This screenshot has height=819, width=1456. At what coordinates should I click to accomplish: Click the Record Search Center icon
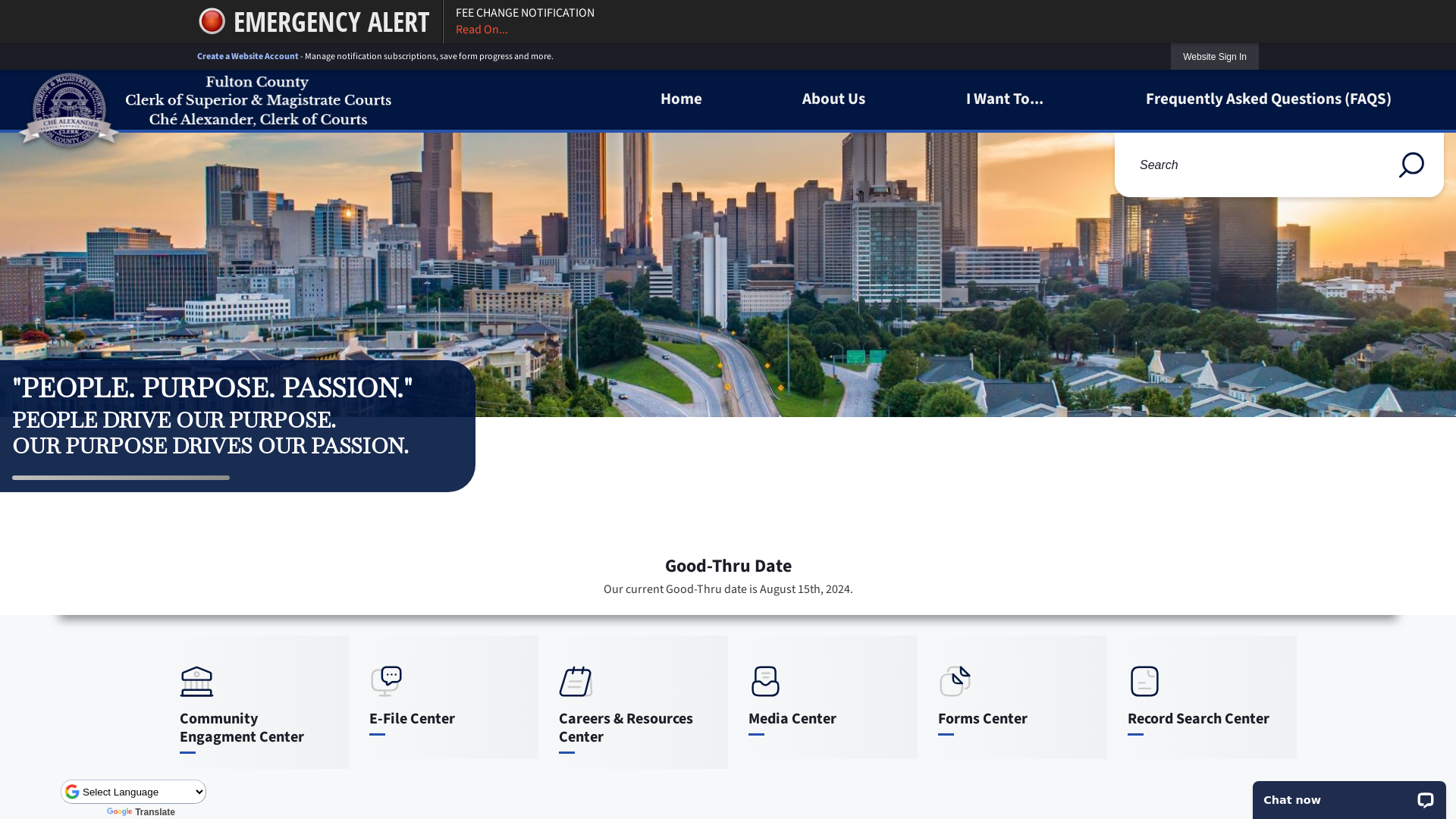[1144, 681]
